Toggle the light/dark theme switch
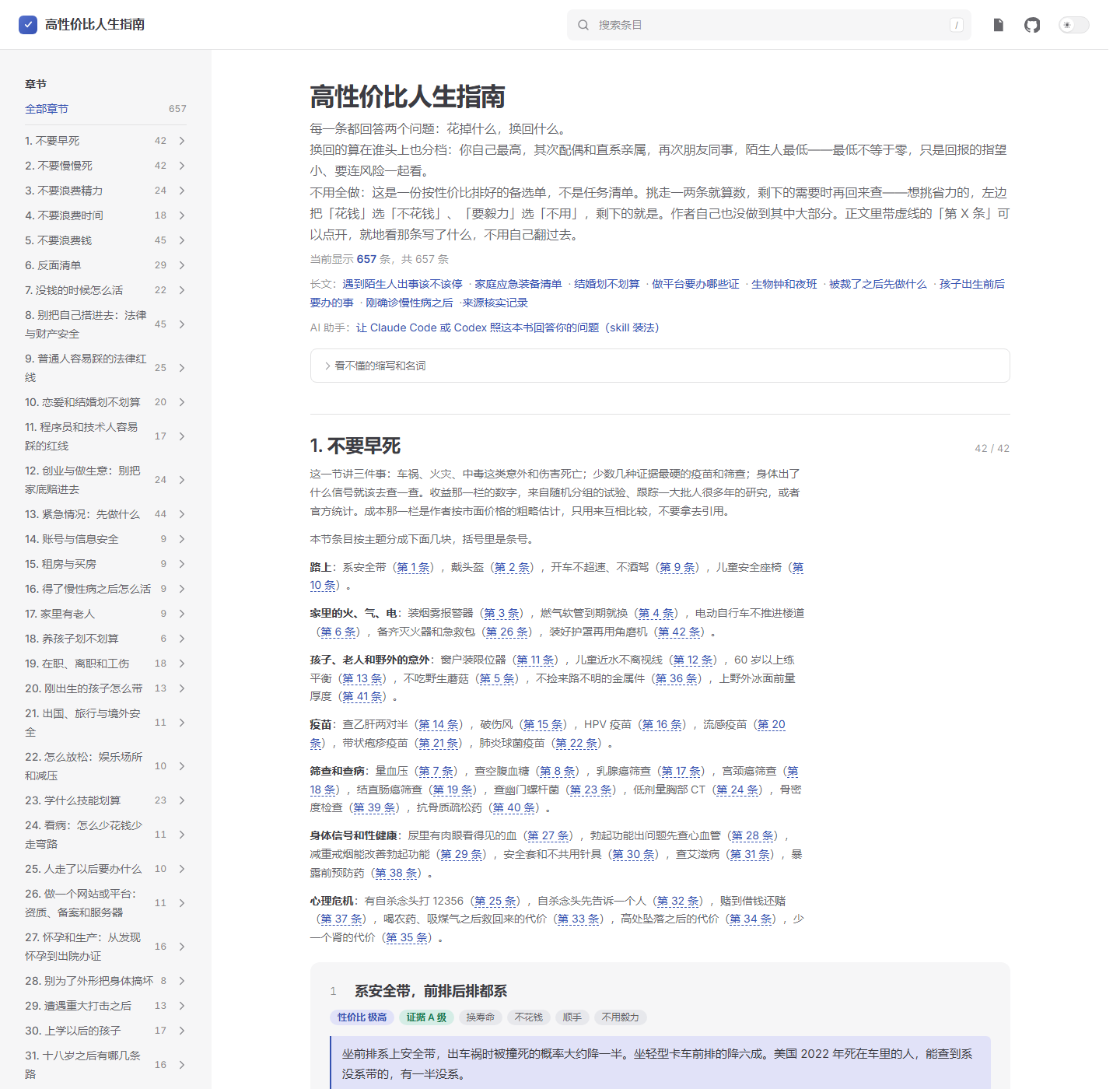 click(x=1073, y=25)
